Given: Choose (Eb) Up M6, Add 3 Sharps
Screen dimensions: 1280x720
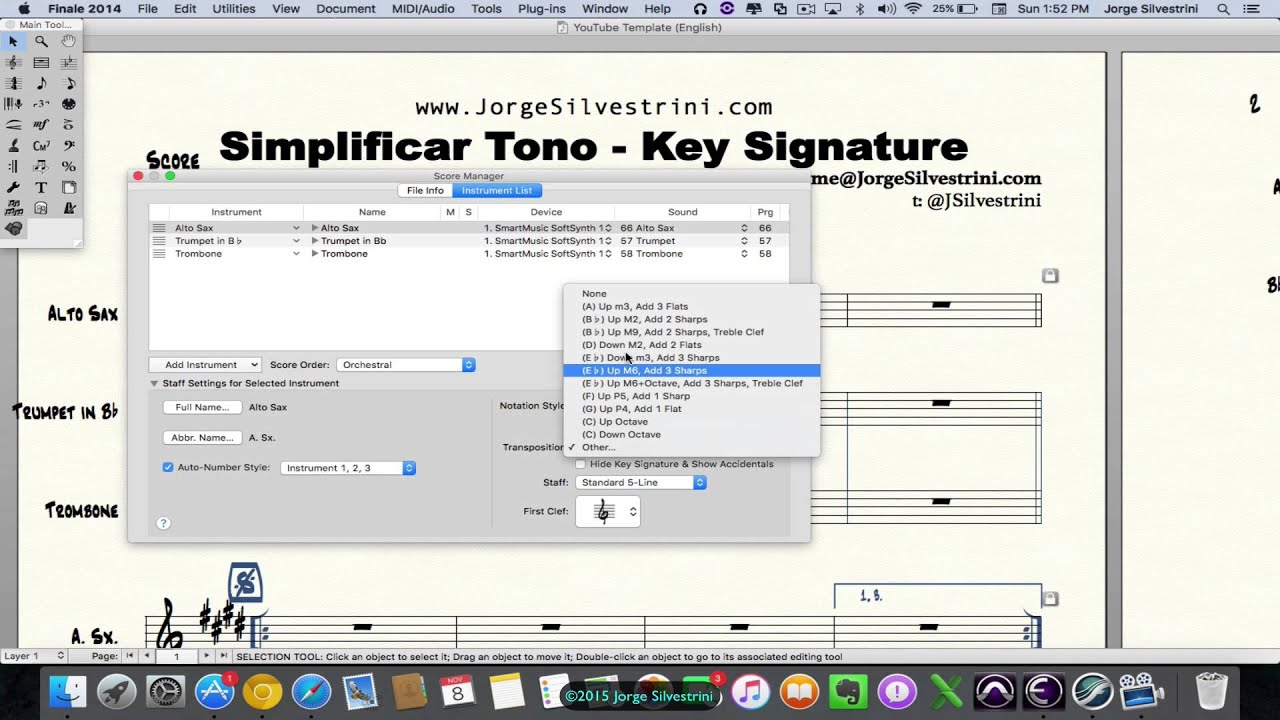Looking at the screenshot, I should coord(691,370).
